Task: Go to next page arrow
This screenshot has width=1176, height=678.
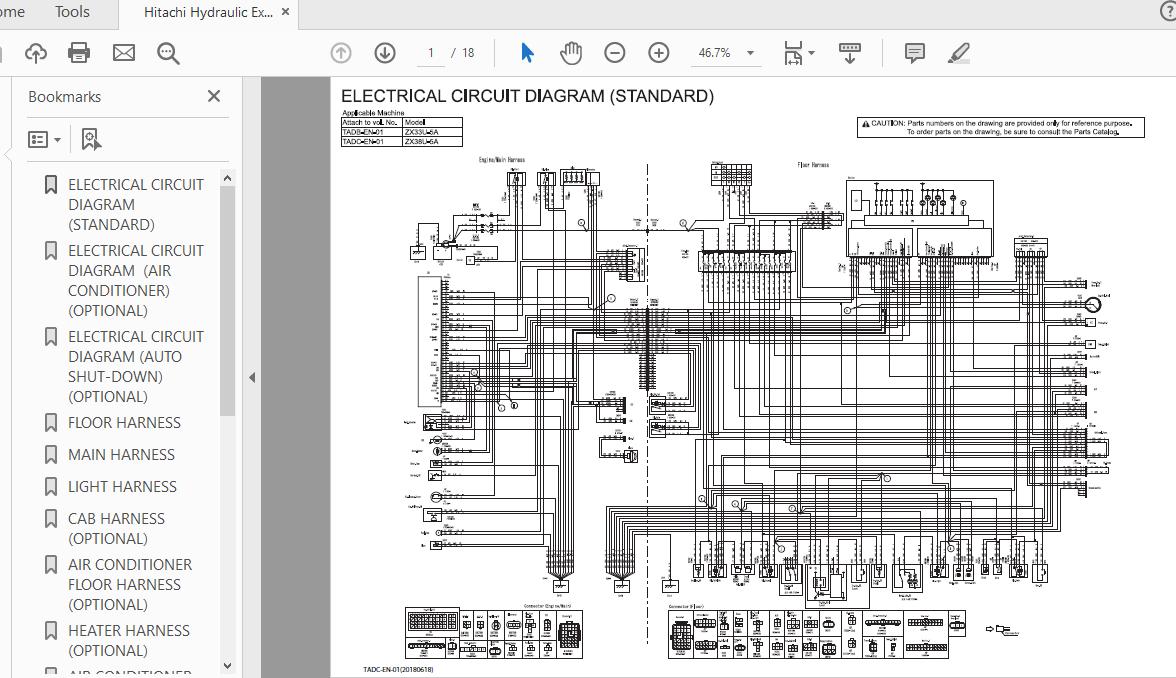Action: click(x=385, y=53)
